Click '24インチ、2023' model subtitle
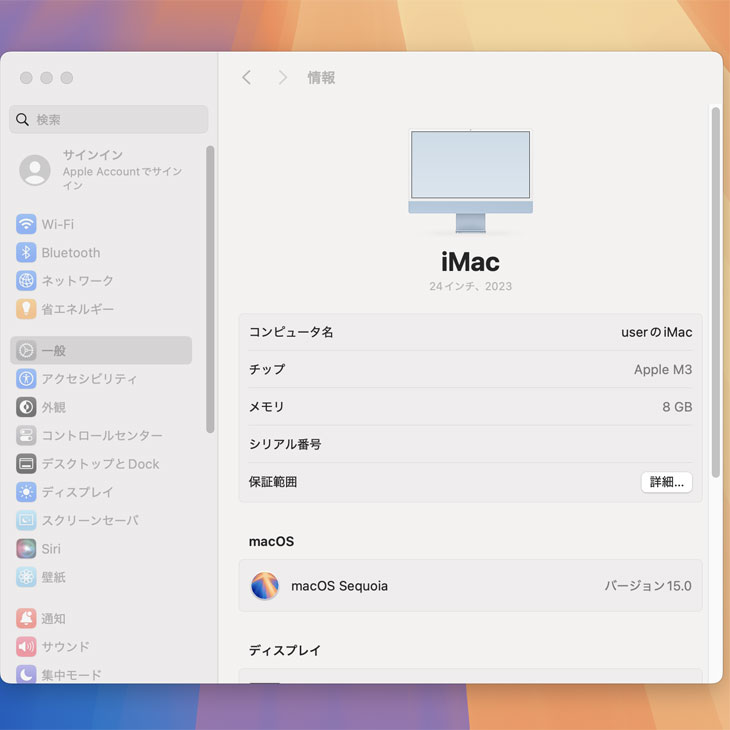This screenshot has height=730, width=730. point(470,286)
